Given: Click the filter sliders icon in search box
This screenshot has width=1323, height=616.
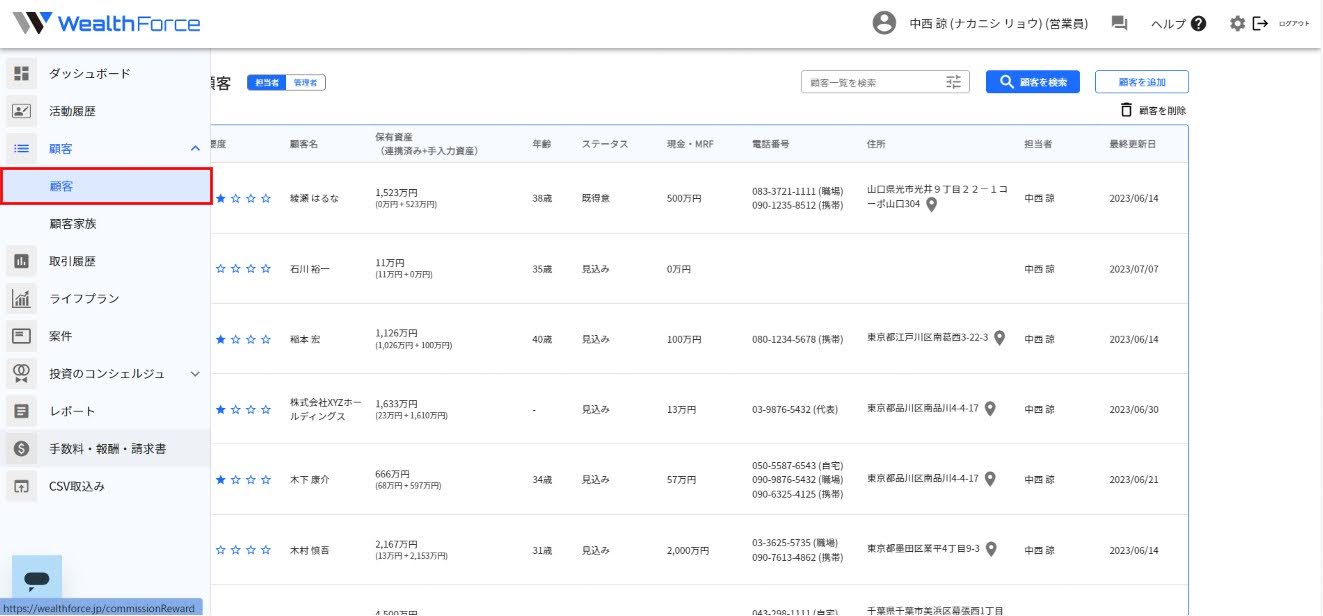Looking at the screenshot, I should 954,82.
